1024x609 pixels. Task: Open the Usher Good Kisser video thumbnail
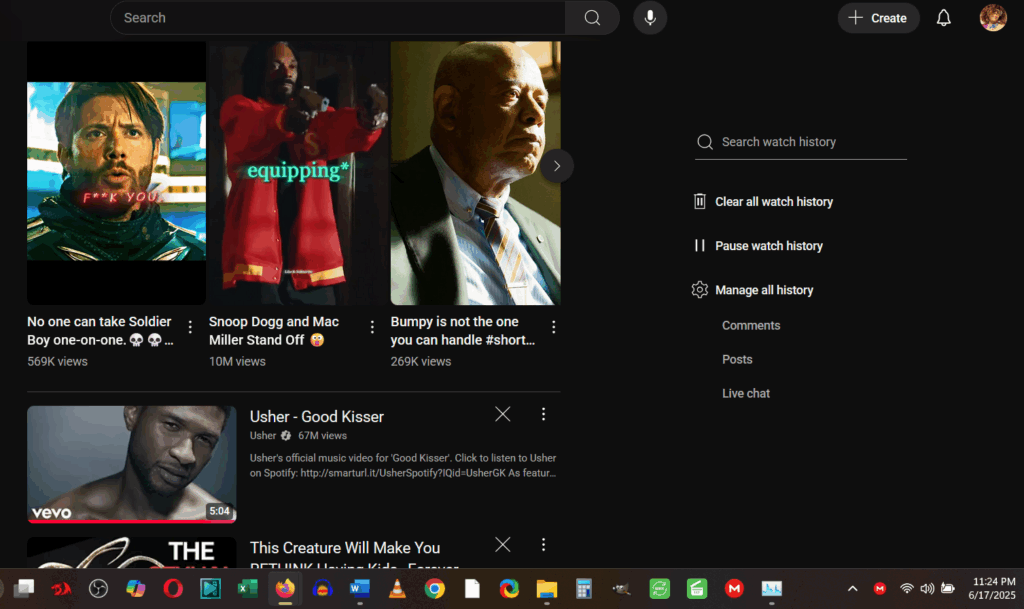point(132,464)
